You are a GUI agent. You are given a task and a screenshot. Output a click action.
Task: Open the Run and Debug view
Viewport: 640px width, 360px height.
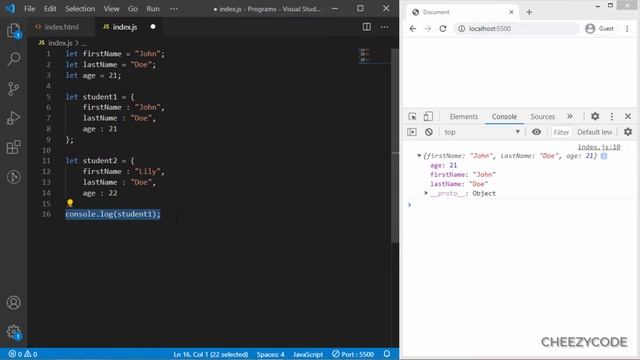[x=13, y=118]
